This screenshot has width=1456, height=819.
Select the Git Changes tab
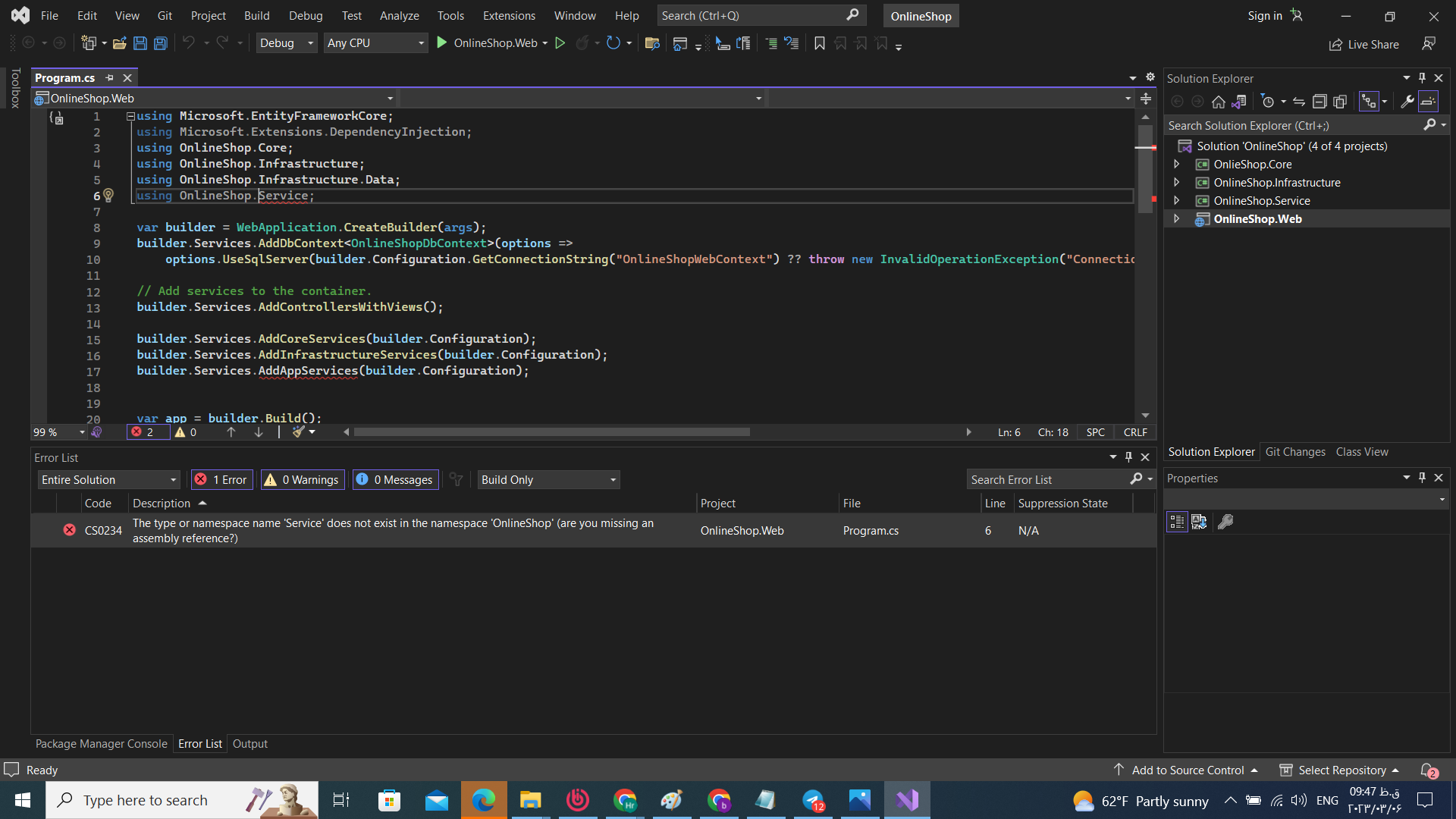coord(1296,451)
